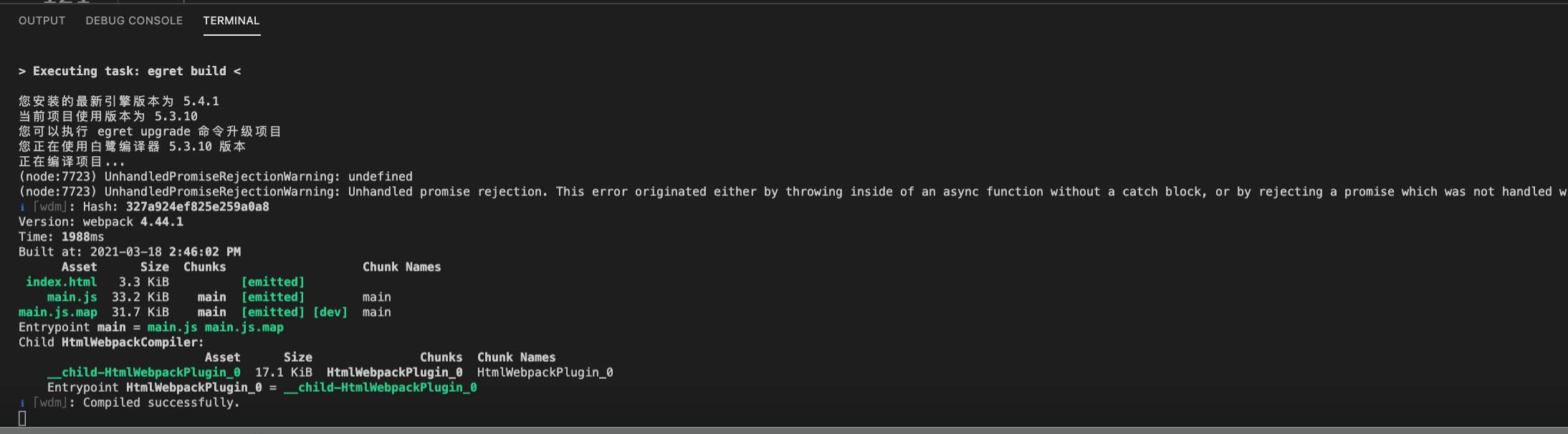
Task: Click main.js.map on the Entrypoint main line
Action: (244, 327)
